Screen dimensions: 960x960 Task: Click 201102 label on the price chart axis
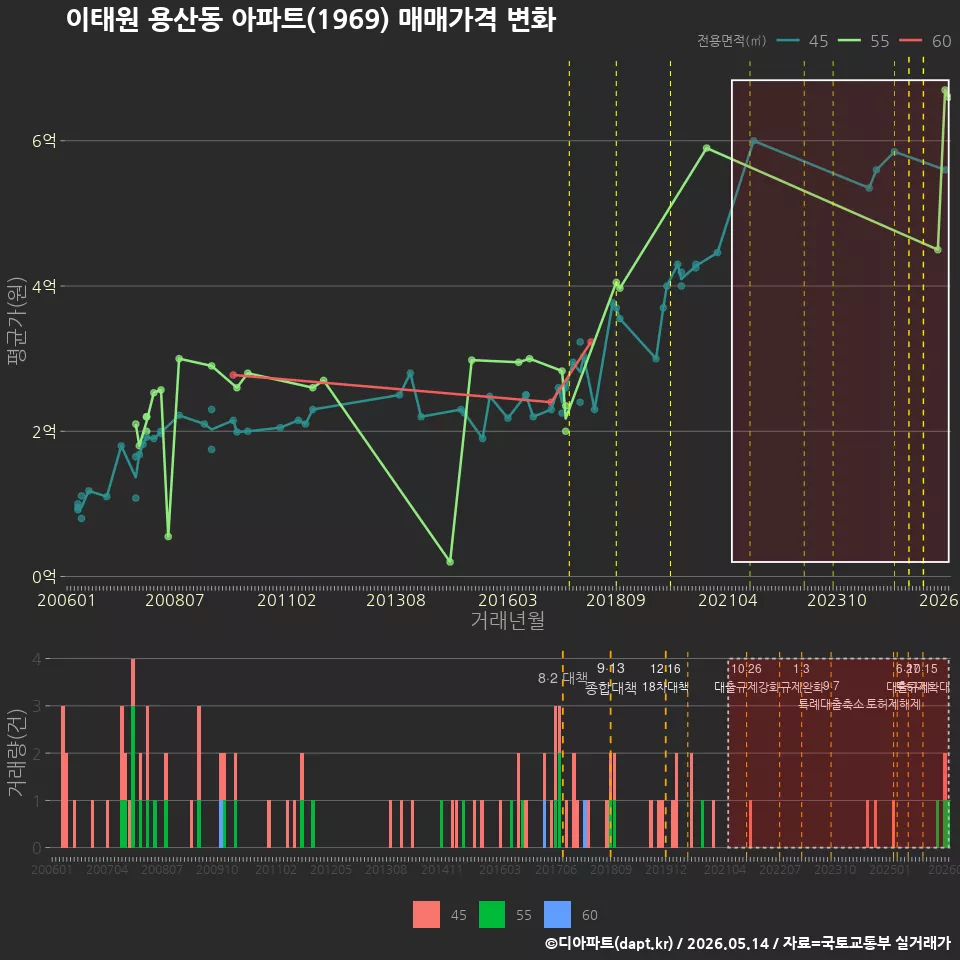point(287,600)
